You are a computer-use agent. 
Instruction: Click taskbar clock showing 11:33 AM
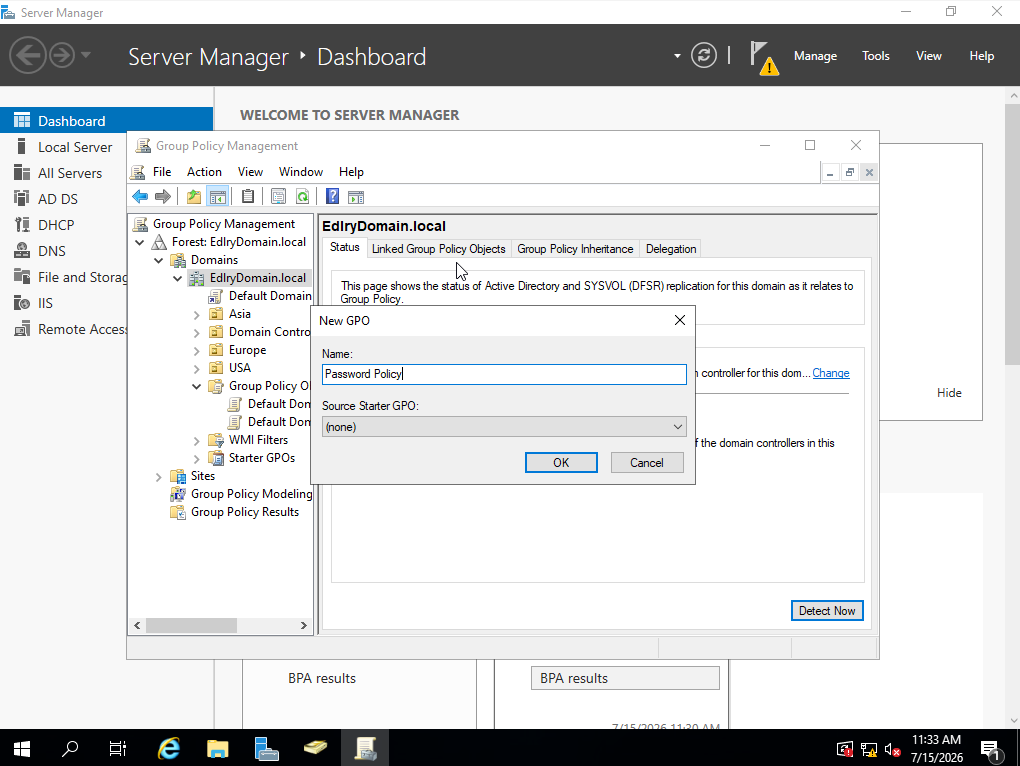point(937,748)
